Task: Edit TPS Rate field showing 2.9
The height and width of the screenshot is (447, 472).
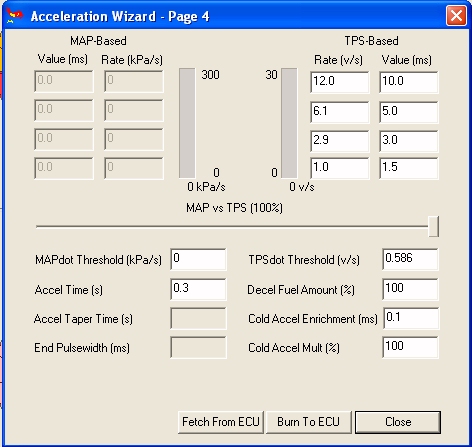Action: [x=340, y=141]
